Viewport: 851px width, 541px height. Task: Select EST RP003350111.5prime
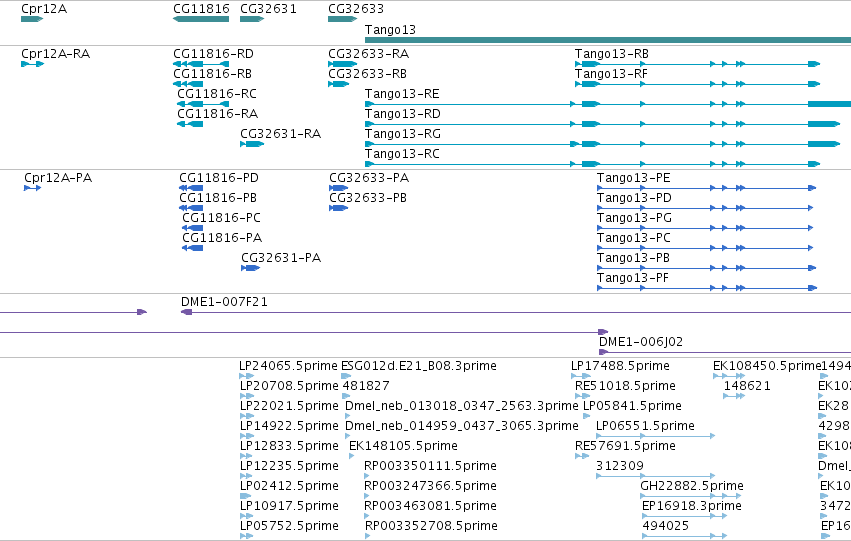(430, 467)
